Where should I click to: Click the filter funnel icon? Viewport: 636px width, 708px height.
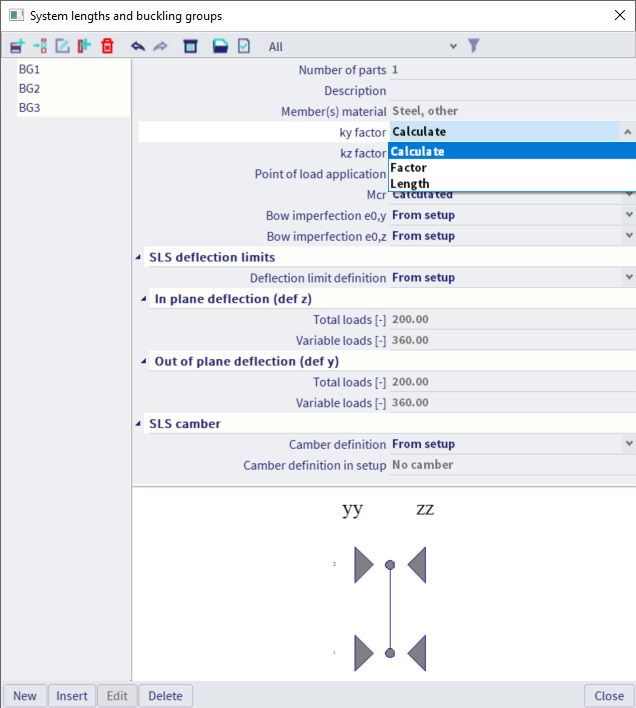pyautogui.click(x=474, y=46)
